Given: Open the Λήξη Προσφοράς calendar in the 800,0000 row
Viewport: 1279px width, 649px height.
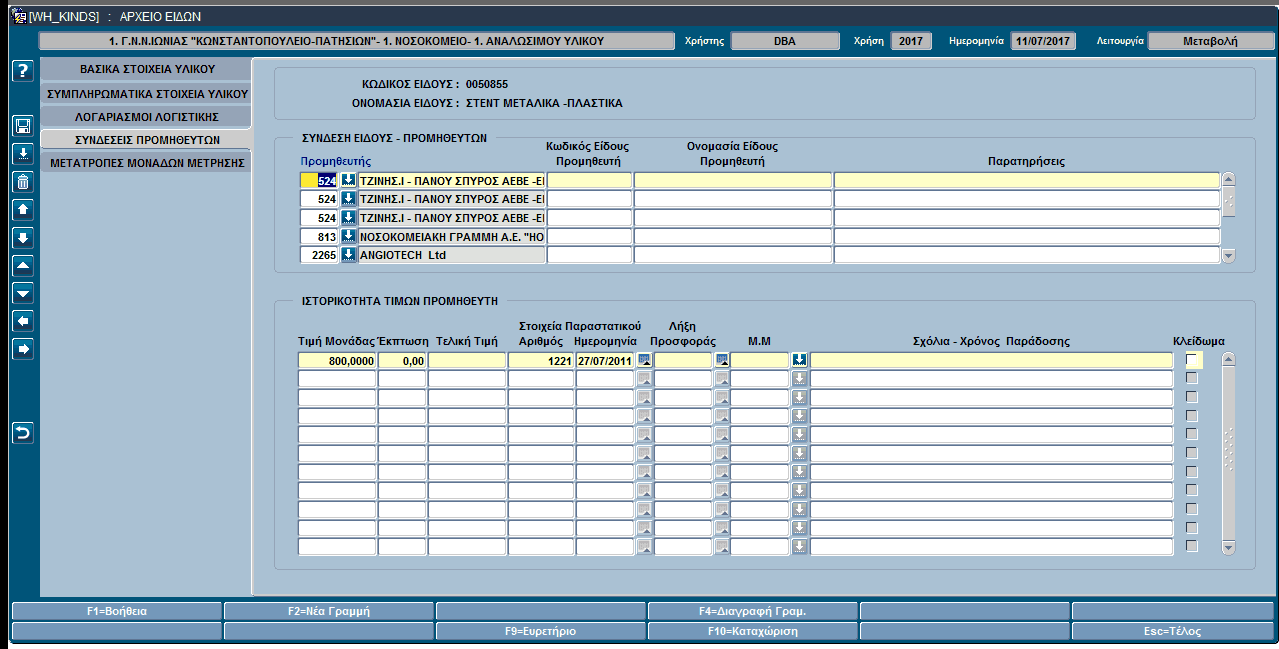Looking at the screenshot, I should click(722, 360).
